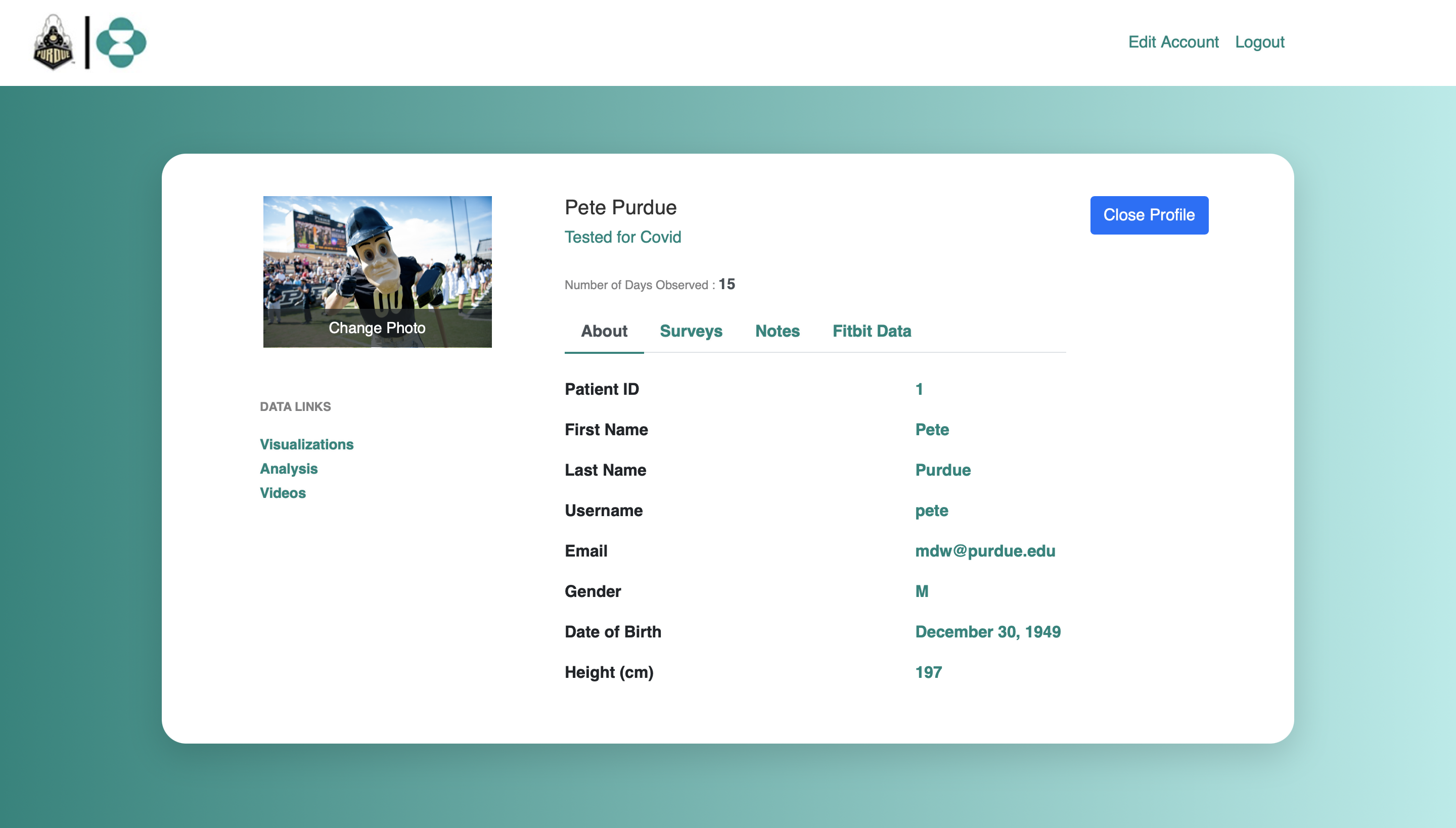1456x828 pixels.
Task: Click the username value pete
Action: pyautogui.click(x=931, y=511)
